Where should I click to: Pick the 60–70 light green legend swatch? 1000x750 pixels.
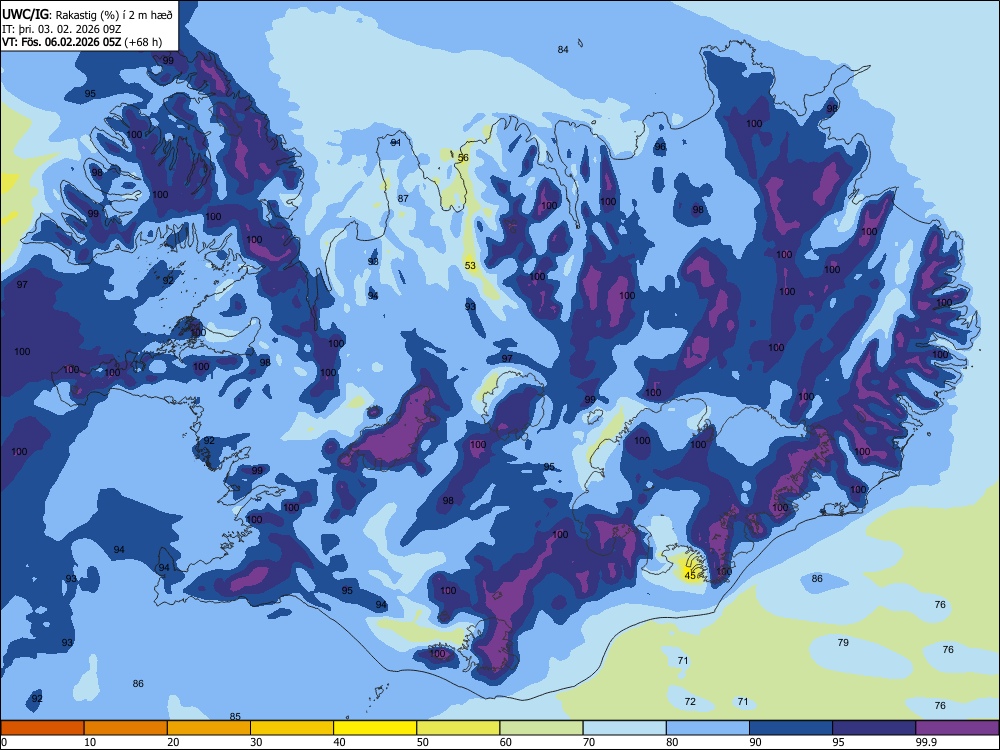tap(541, 728)
